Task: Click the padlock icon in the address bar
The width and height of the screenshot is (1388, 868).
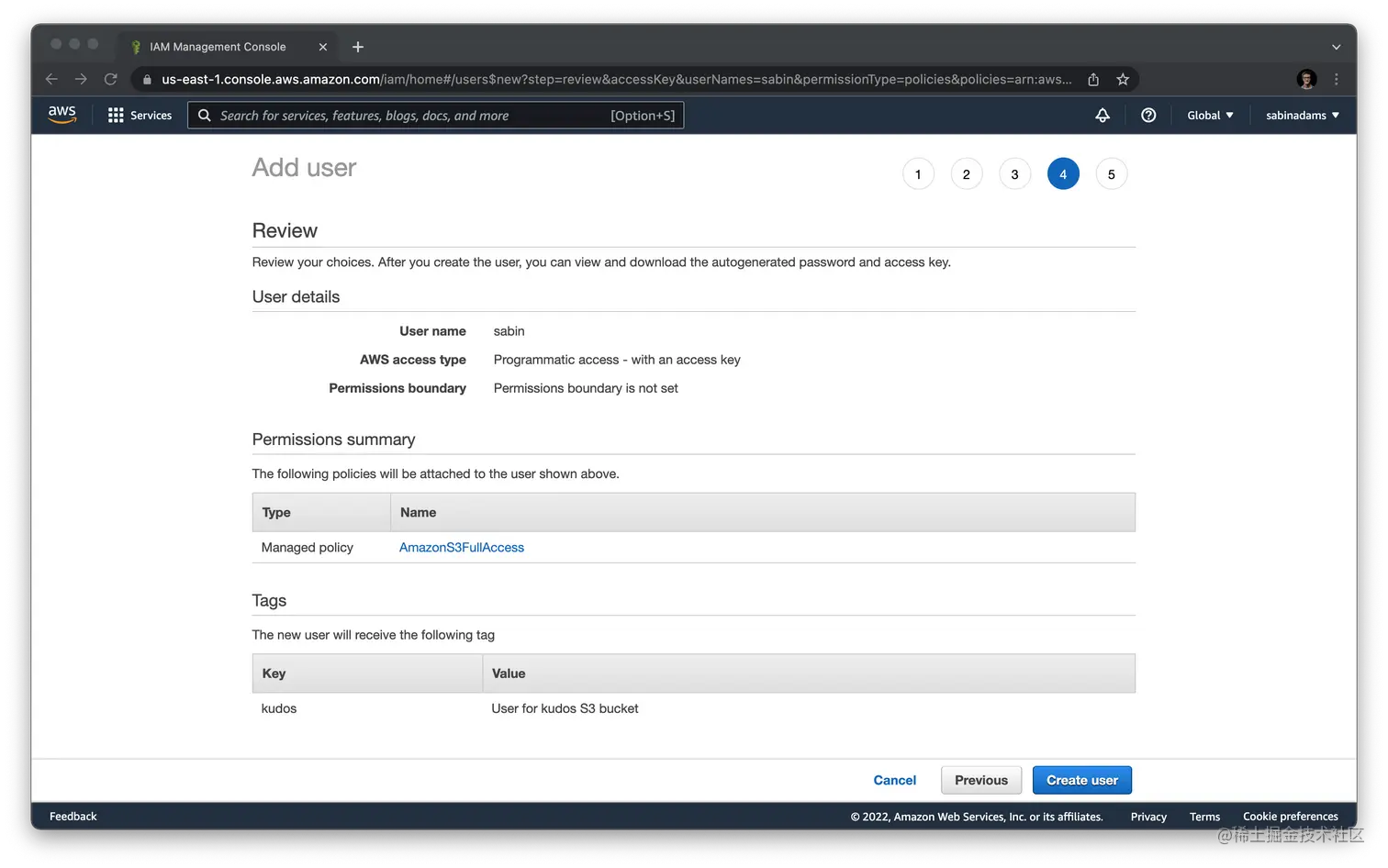Action: click(x=146, y=79)
